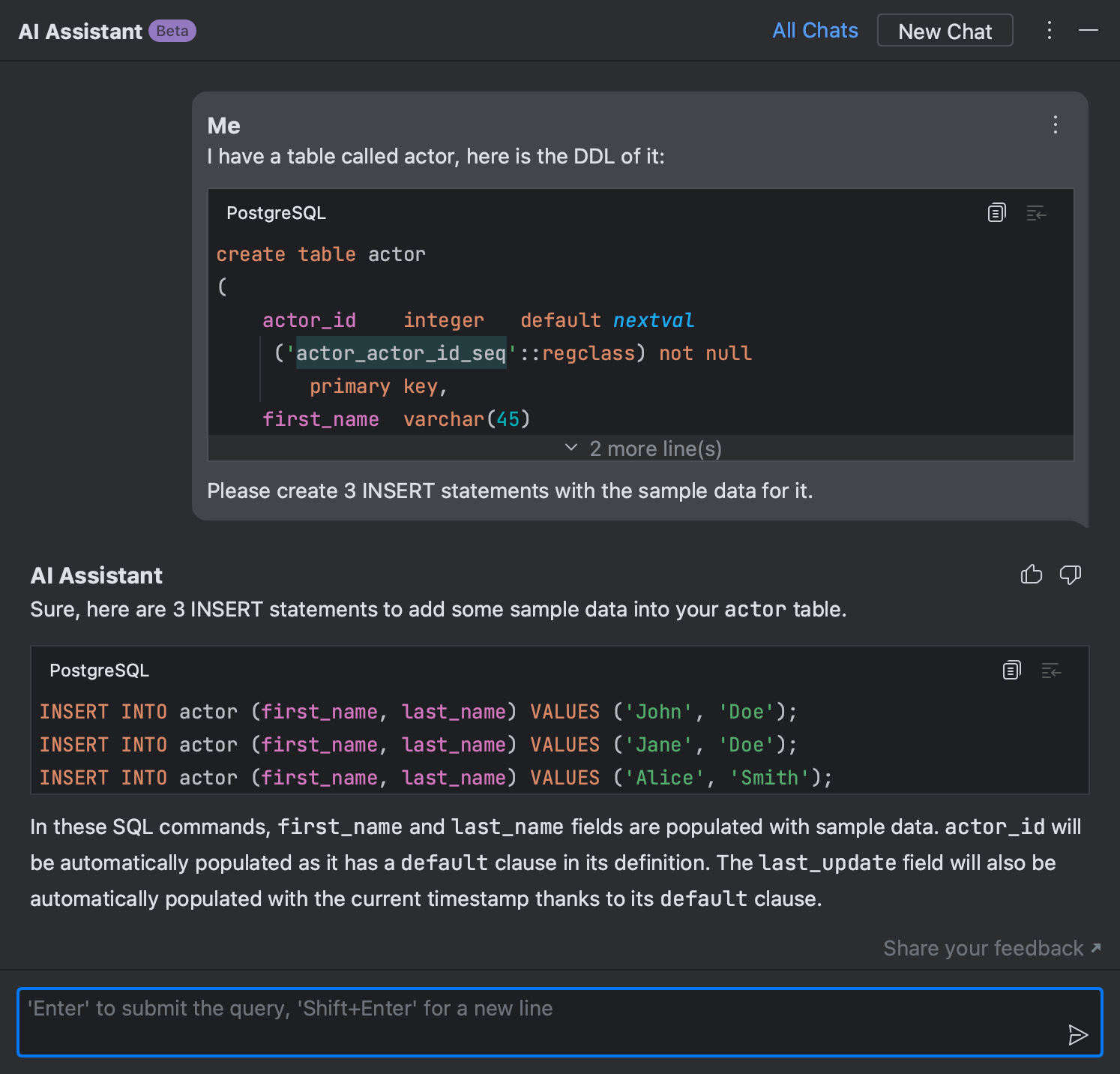Screen dimensions: 1120x1074
Task: Start a New Chat
Action: 945,30
